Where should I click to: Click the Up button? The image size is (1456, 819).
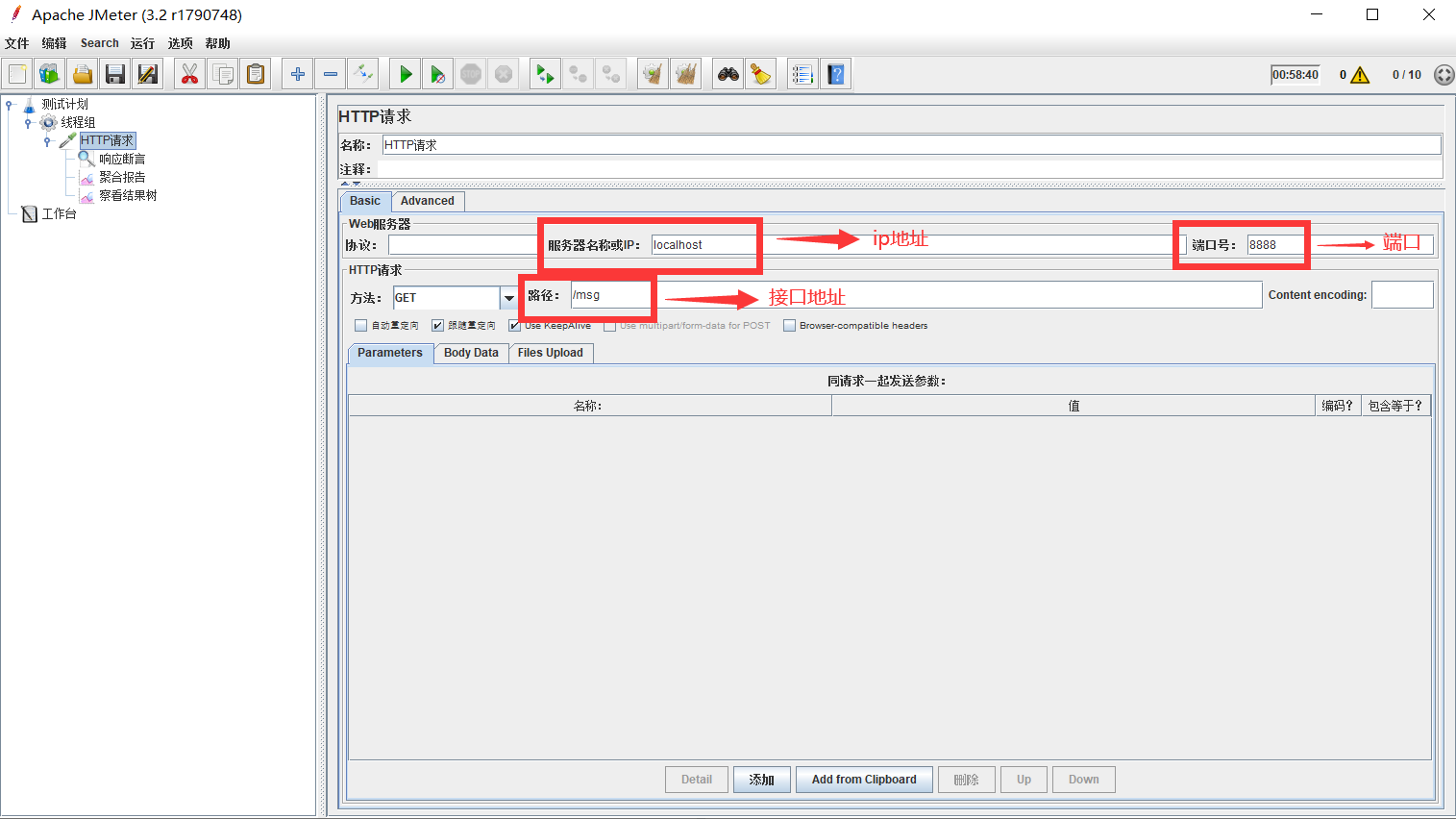(1024, 780)
